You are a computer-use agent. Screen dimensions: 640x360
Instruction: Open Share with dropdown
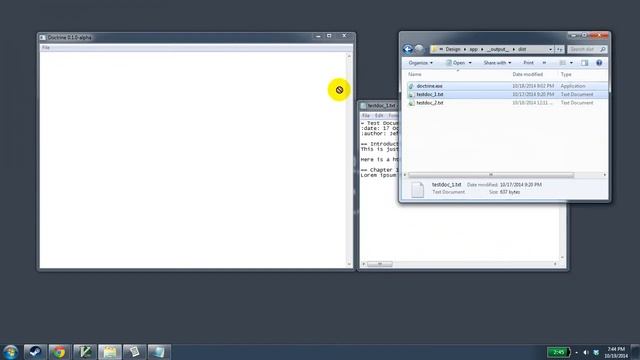coord(497,63)
